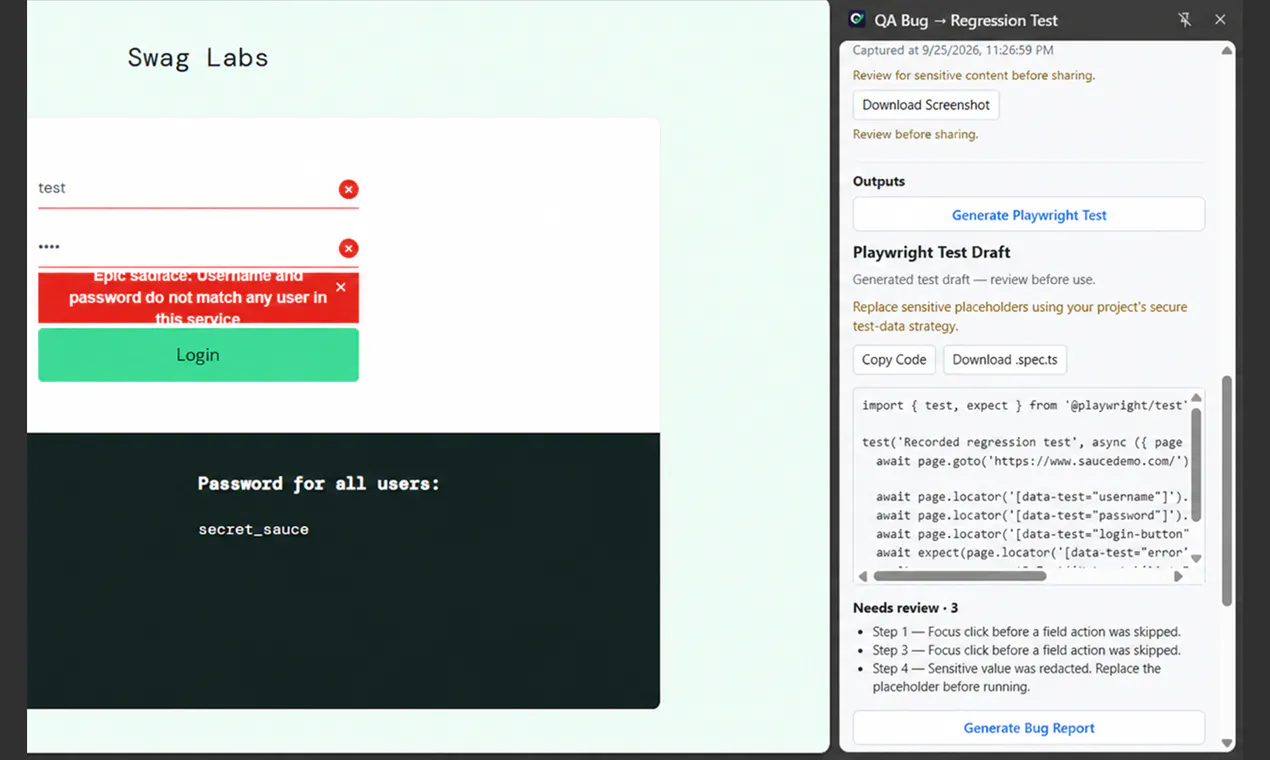Screen dimensions: 1270x760
Task: Click Generate Bug Report
Action: pyautogui.click(x=1029, y=728)
